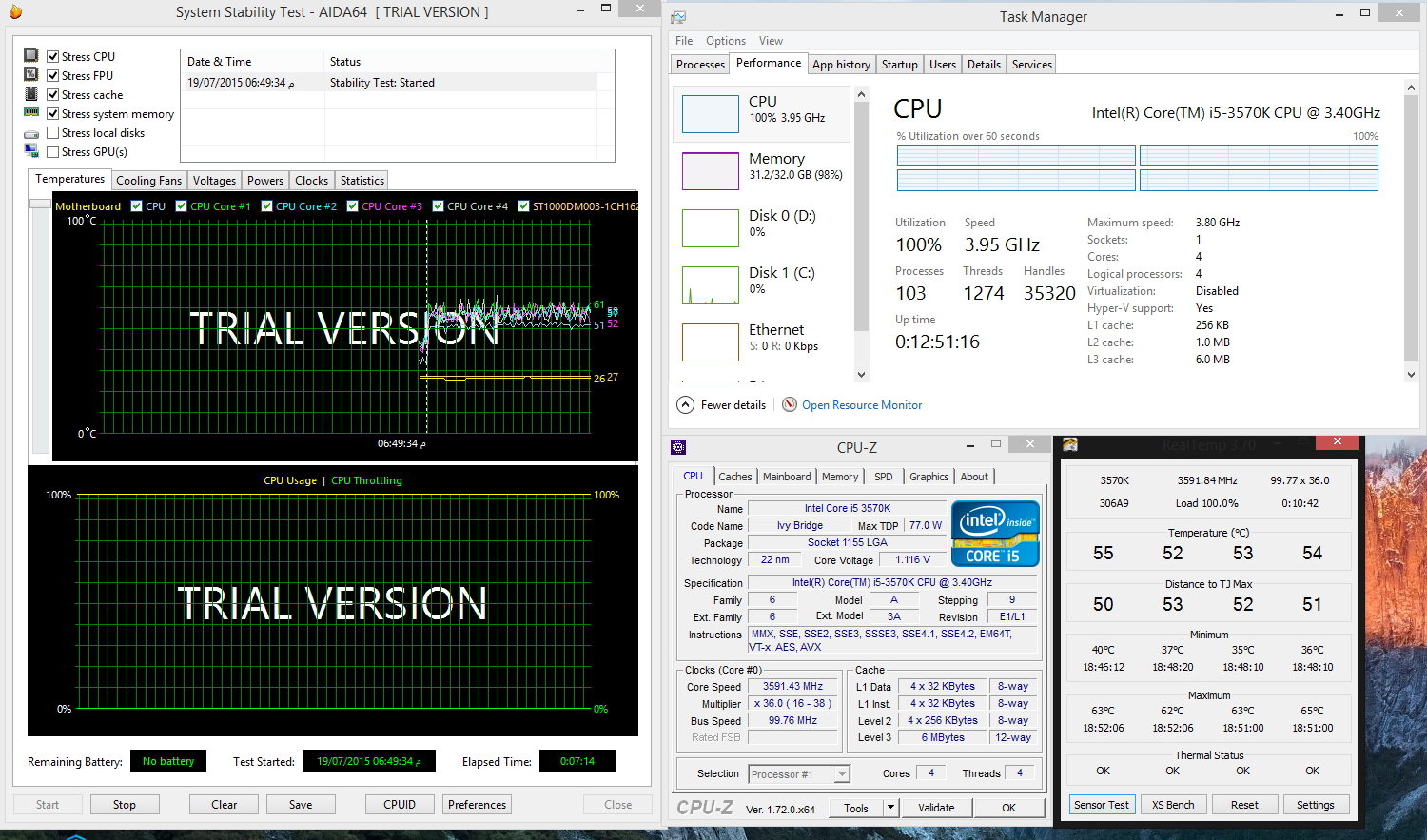Click the Clear button in AIDA64
Image resolution: width=1427 pixels, height=840 pixels.
click(x=225, y=805)
